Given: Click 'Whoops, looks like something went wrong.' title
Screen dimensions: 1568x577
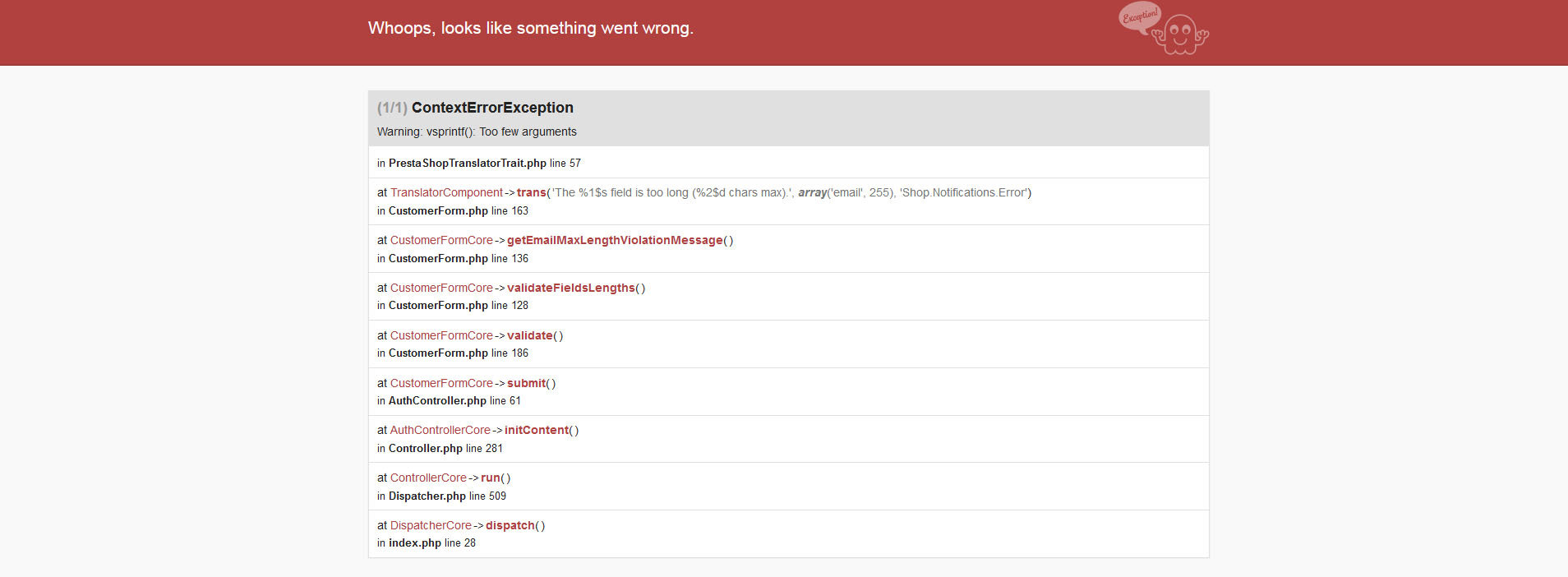Looking at the screenshot, I should 531,28.
